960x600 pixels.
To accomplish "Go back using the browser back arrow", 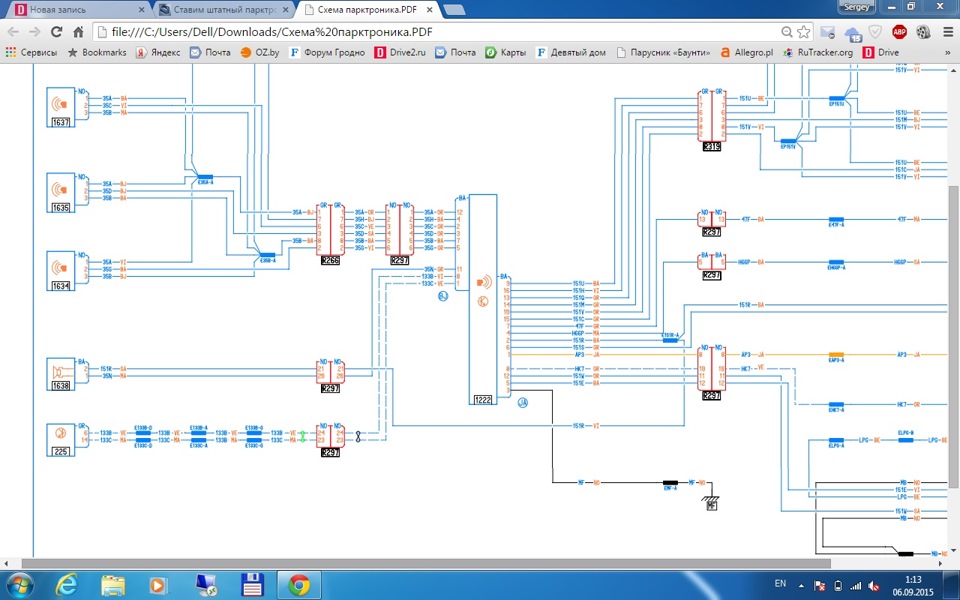I will click(x=13, y=32).
